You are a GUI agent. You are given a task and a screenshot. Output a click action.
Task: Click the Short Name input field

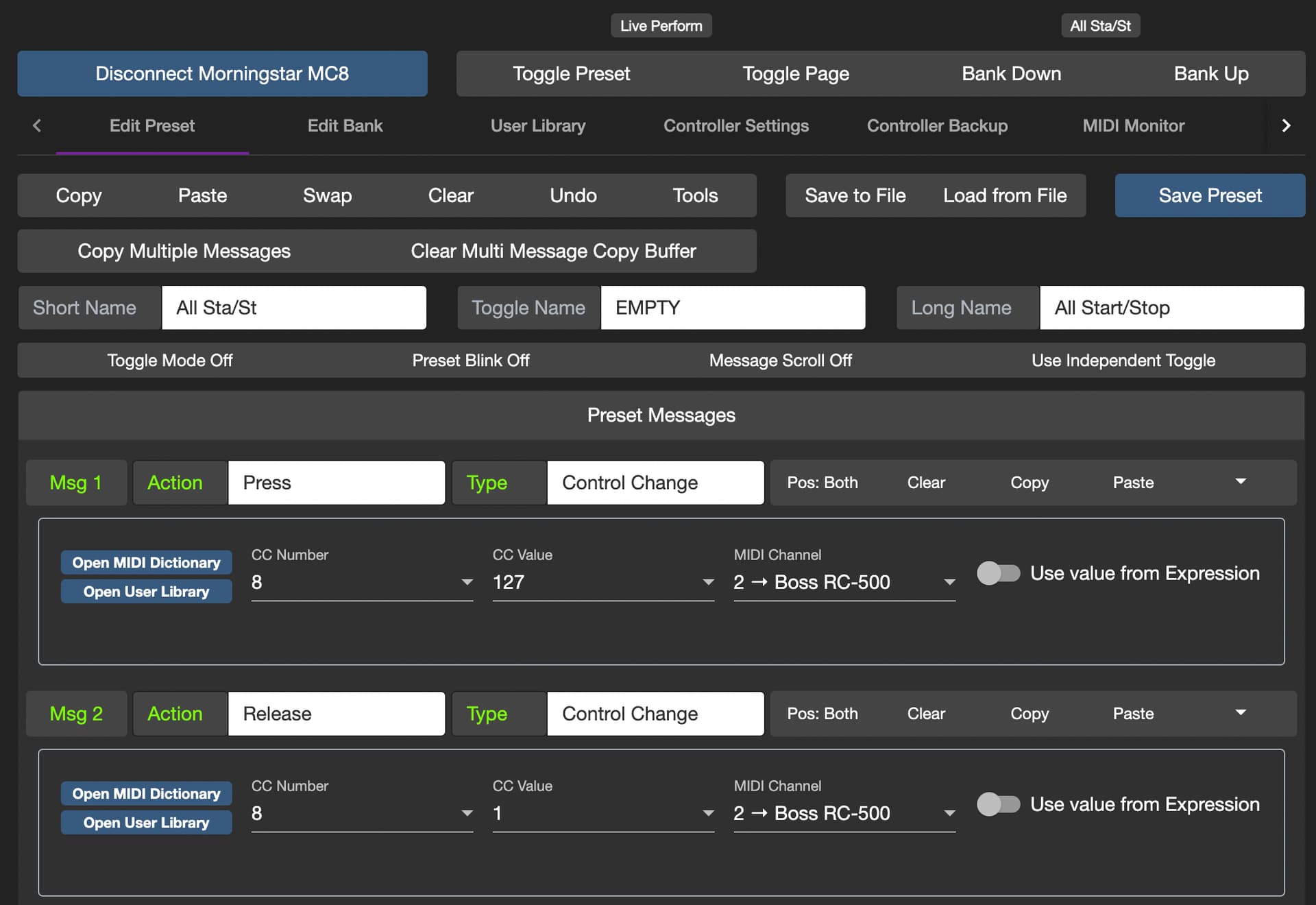pos(293,308)
